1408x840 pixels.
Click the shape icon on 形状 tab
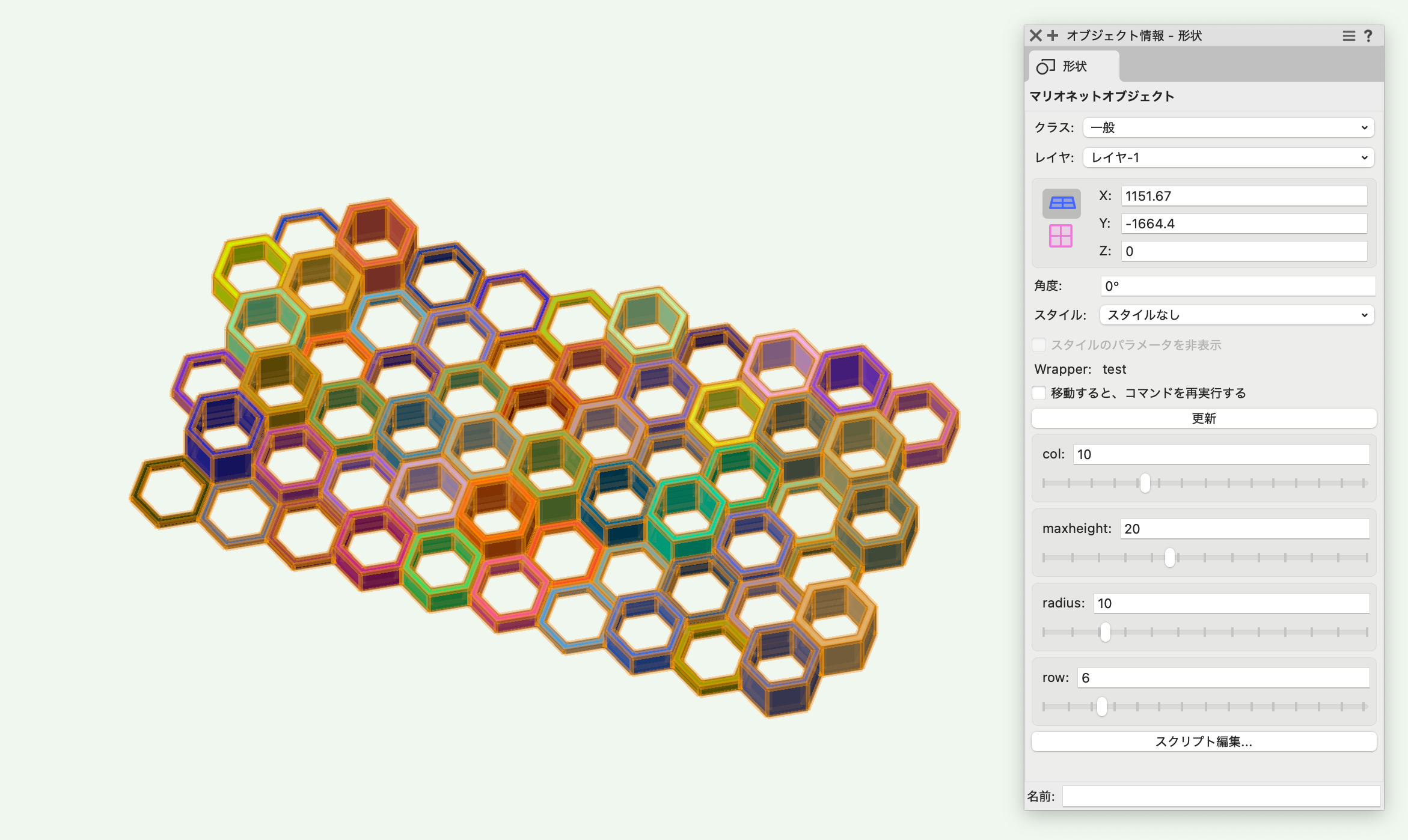pyautogui.click(x=1045, y=66)
